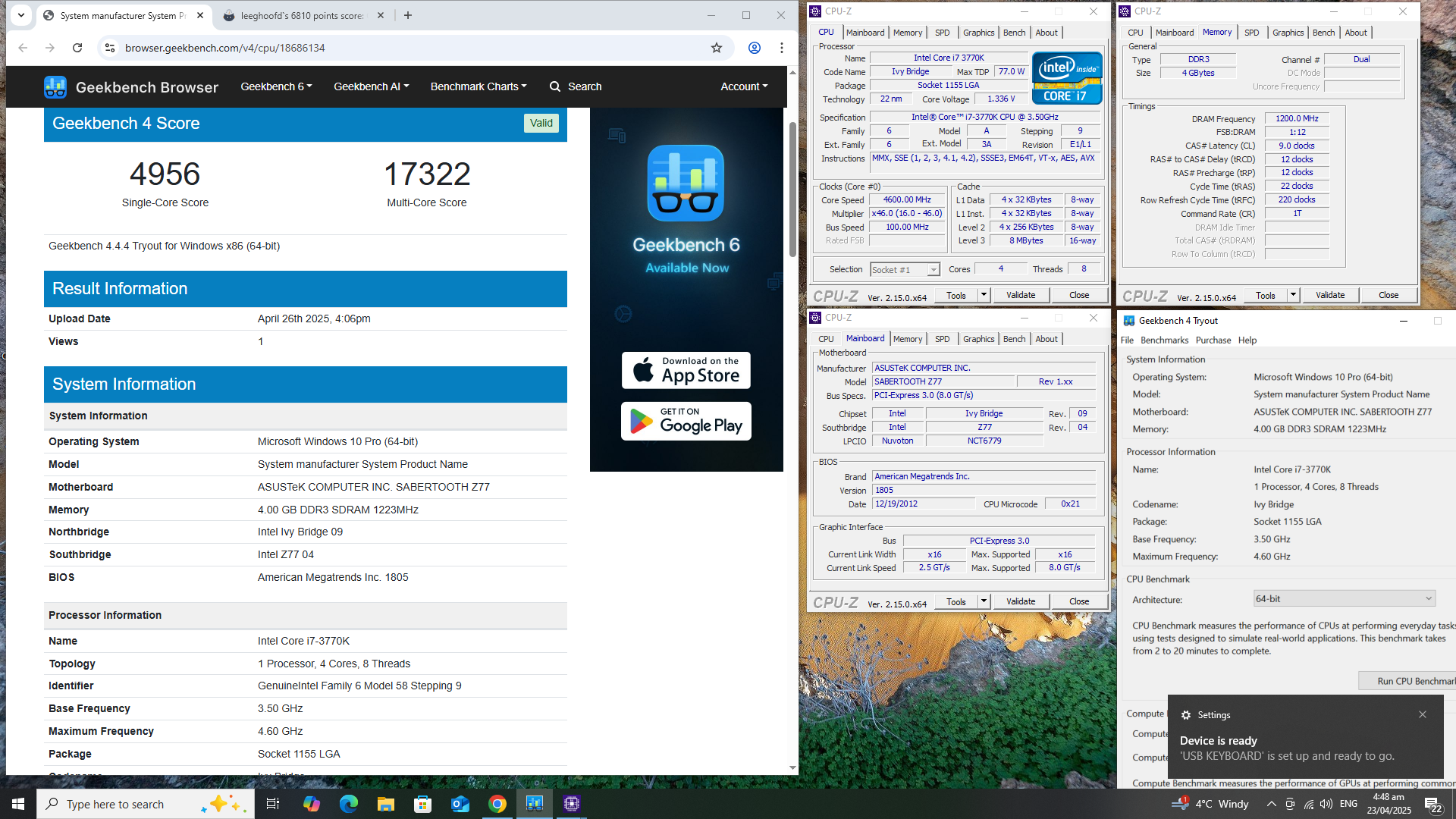The height and width of the screenshot is (819, 1456).
Task: Click Validate in top-left CPU-Z window
Action: [x=1021, y=295]
